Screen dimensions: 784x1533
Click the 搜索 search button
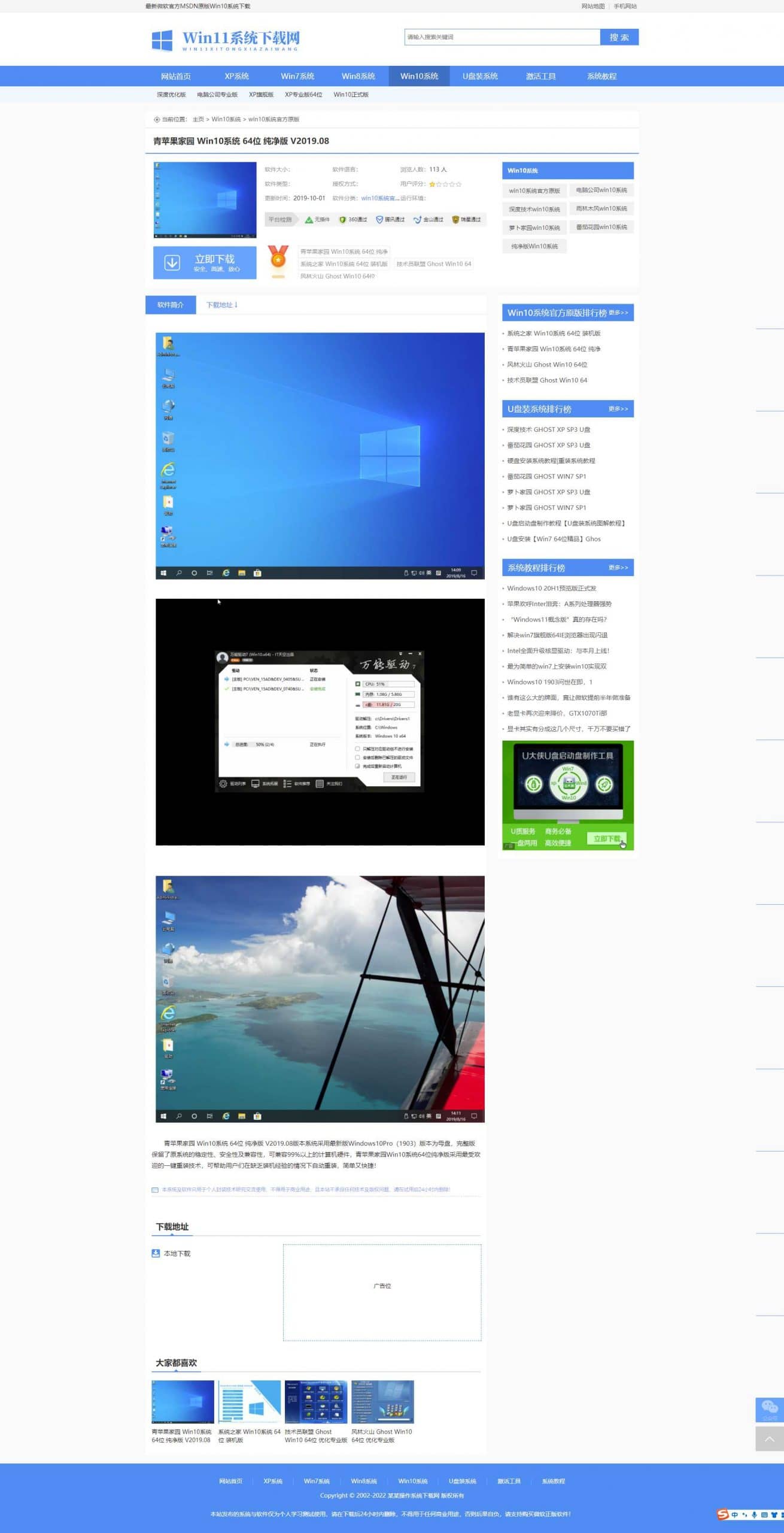pos(619,37)
